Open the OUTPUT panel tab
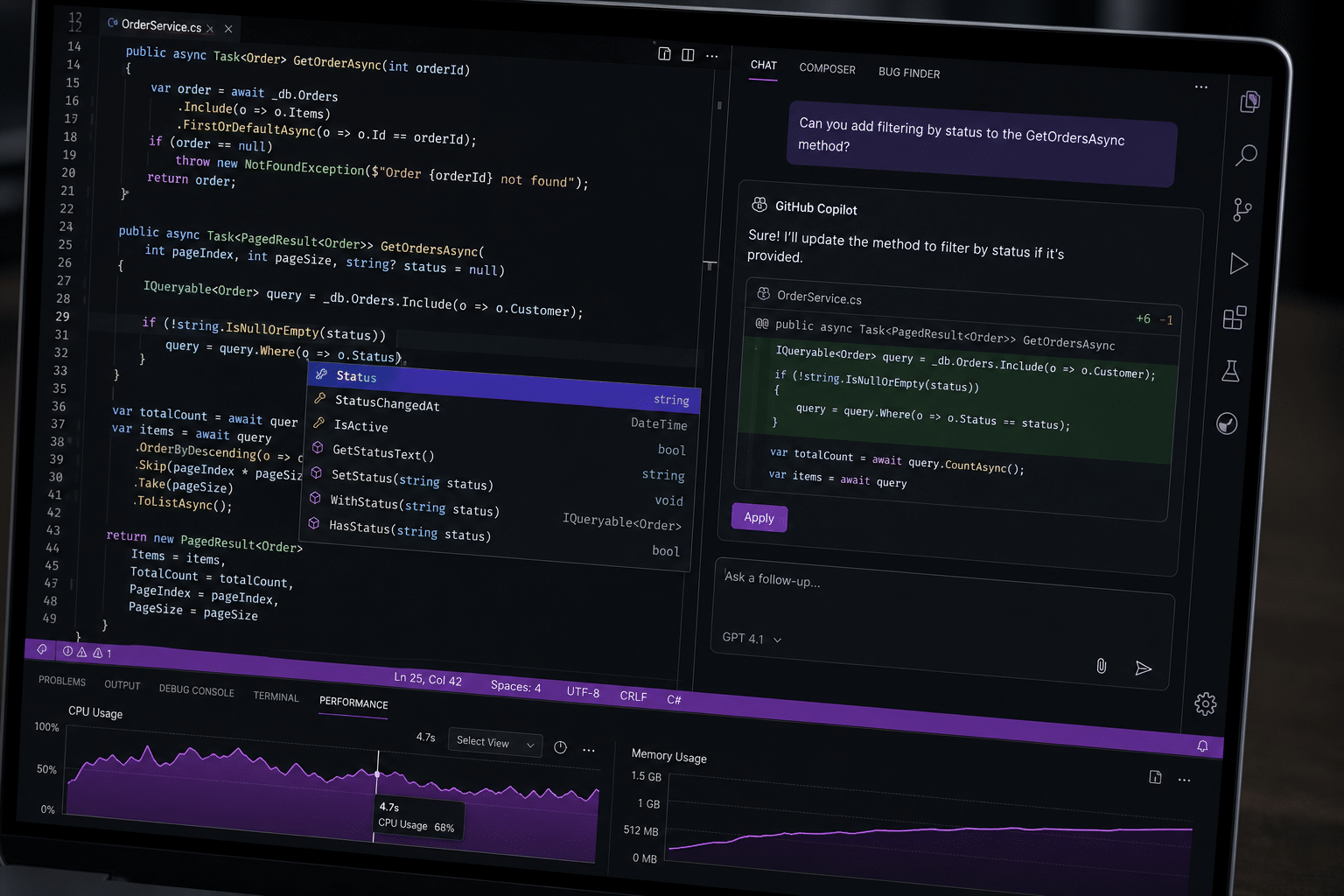 coord(122,685)
